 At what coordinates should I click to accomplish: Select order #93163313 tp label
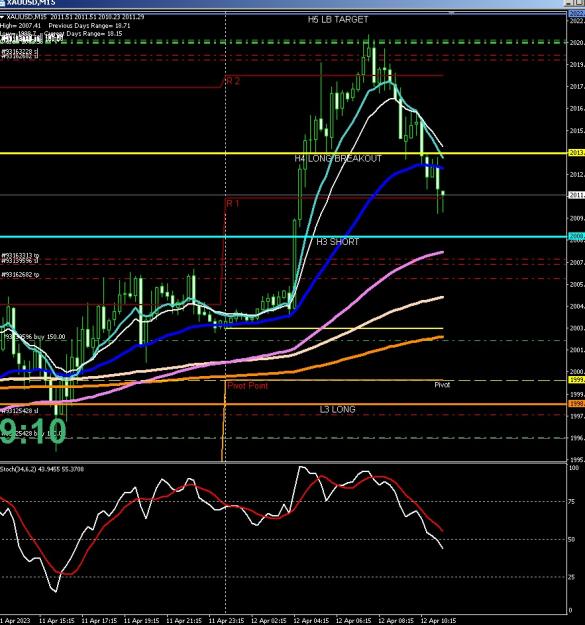[20, 255]
